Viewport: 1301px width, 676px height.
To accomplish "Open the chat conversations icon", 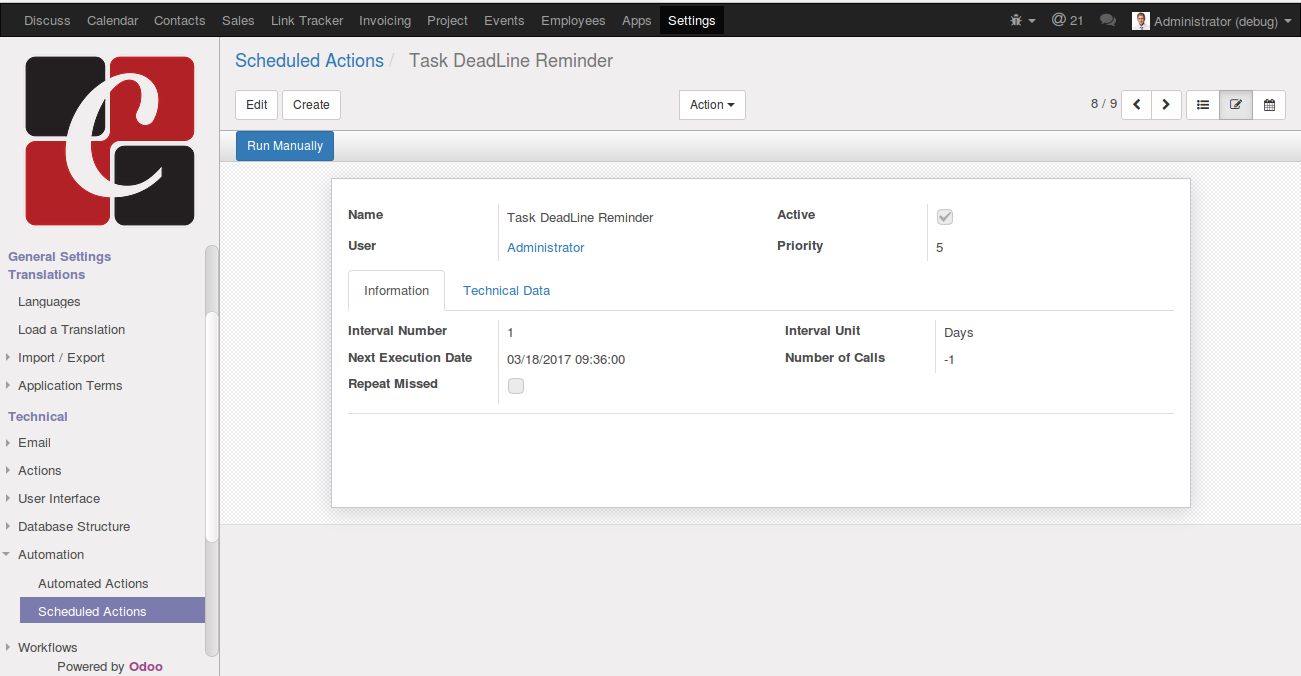I will [1107, 20].
